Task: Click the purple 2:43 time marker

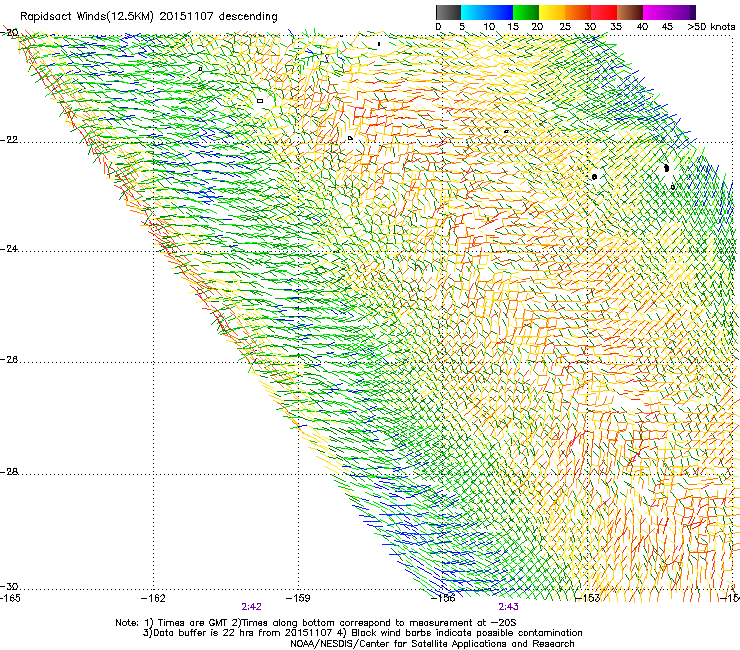Action: click(508, 607)
